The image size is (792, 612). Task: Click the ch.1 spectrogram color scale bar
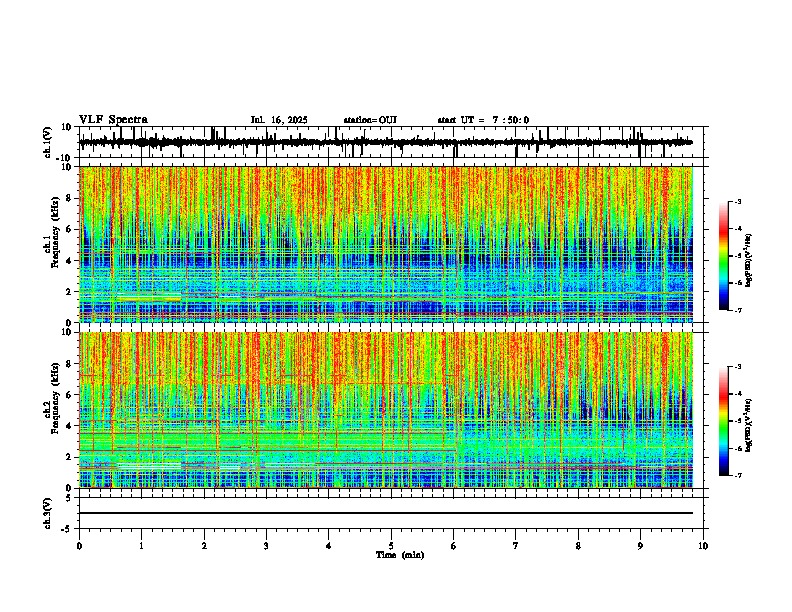pos(723,256)
